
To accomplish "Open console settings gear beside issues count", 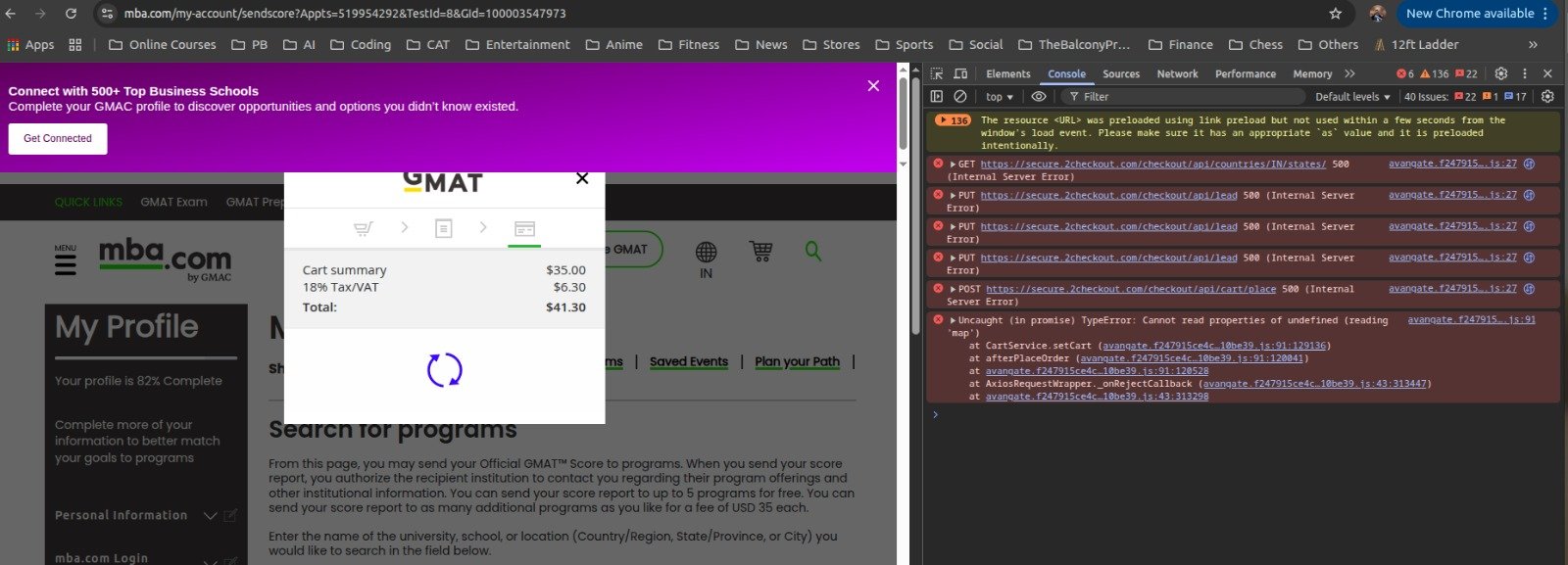I will point(1547,97).
